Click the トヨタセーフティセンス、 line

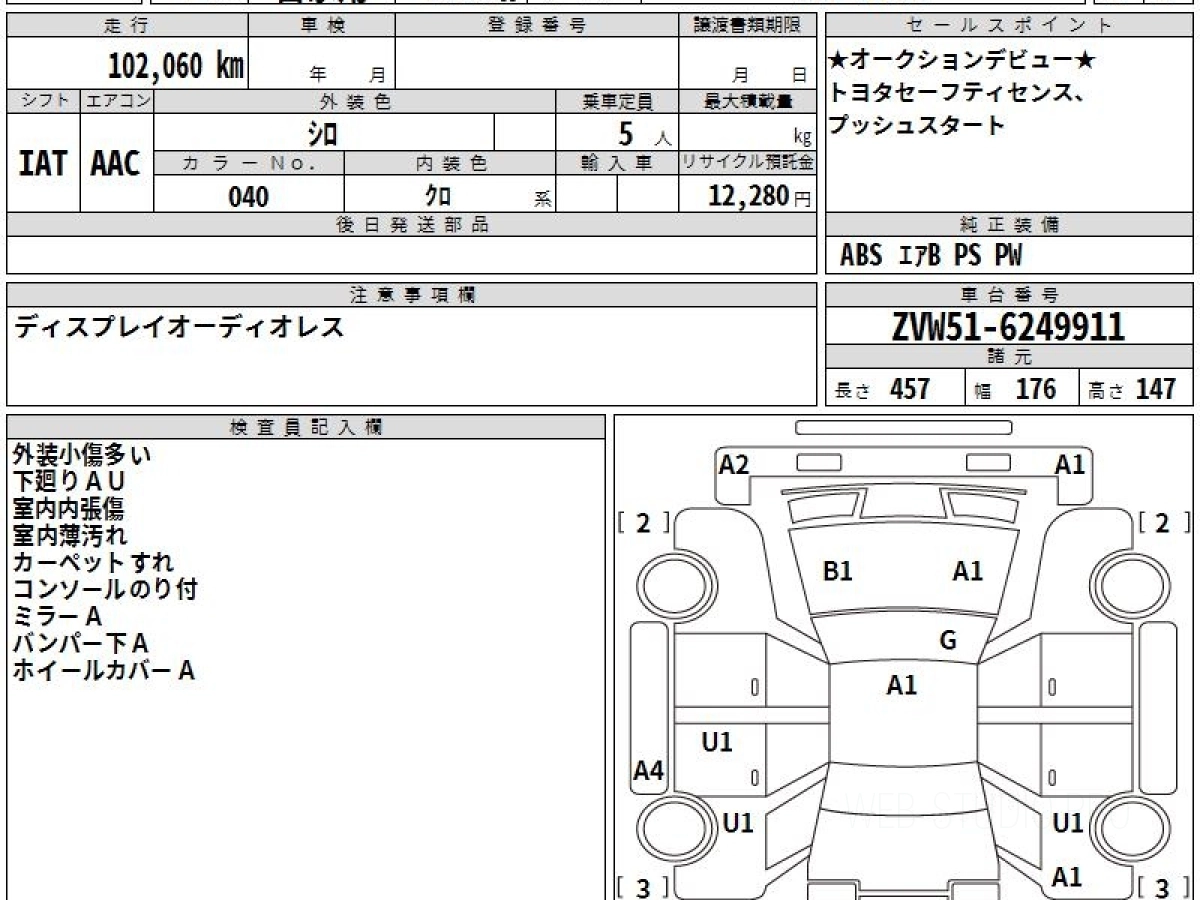tap(957, 94)
